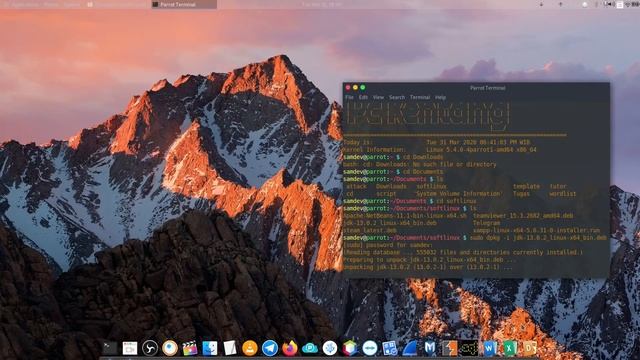Click 'wordlist' folder name in terminal output
The width and height of the screenshot is (640, 360).
[562, 194]
